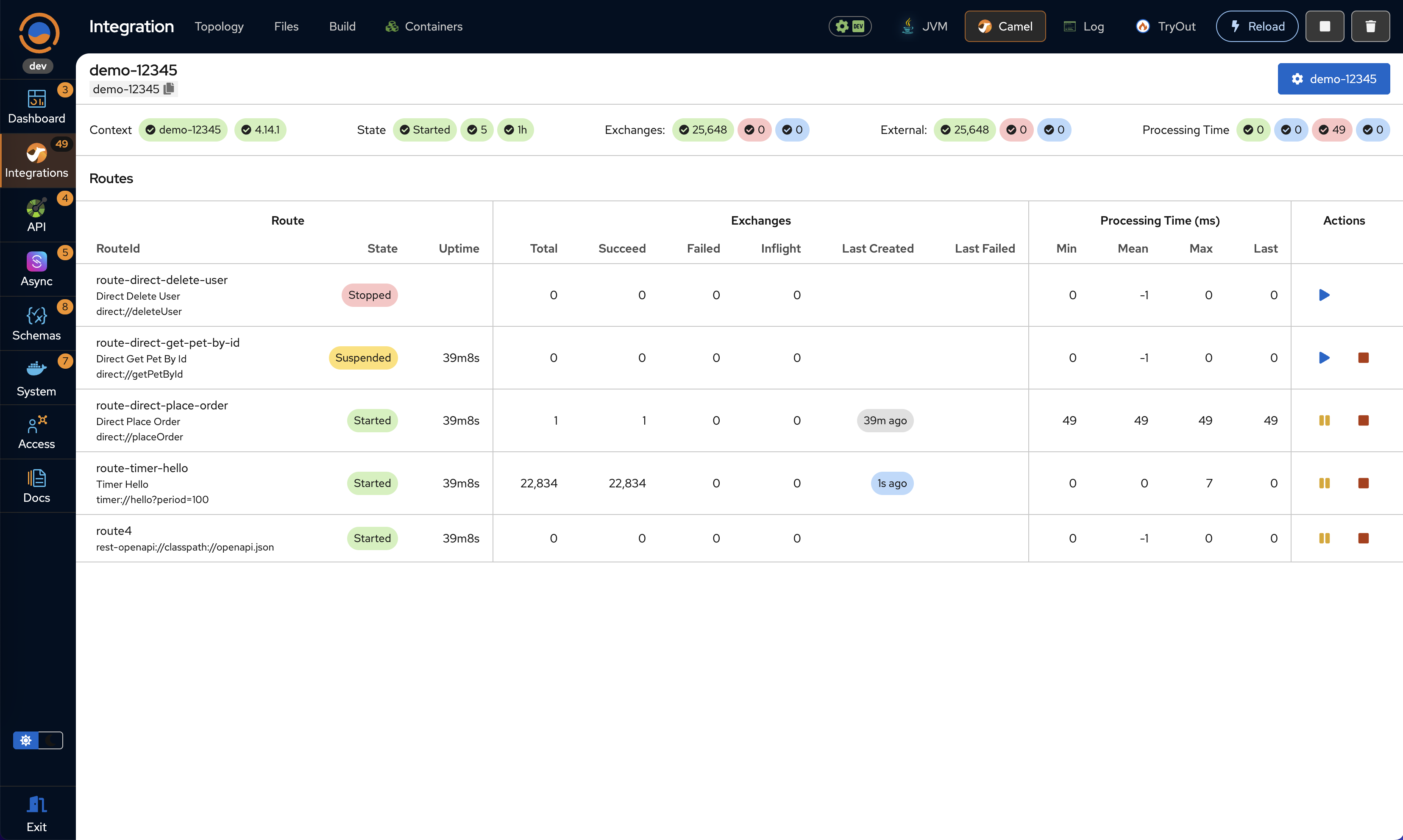Open the Dashboard panel
Image resolution: width=1403 pixels, height=840 pixels.
pos(37,106)
